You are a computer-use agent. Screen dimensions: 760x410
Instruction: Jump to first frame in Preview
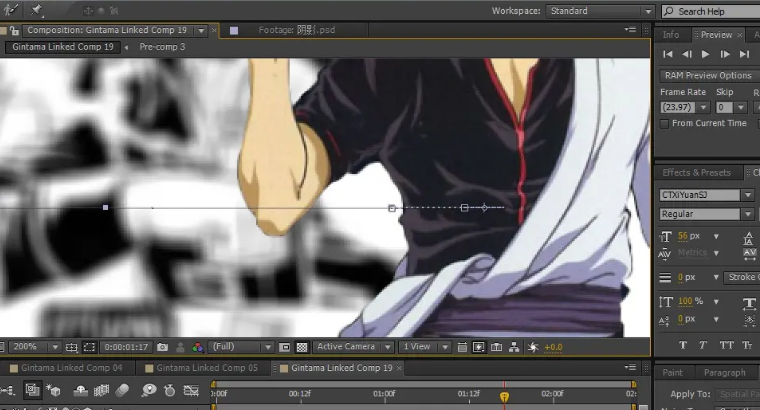(667, 54)
